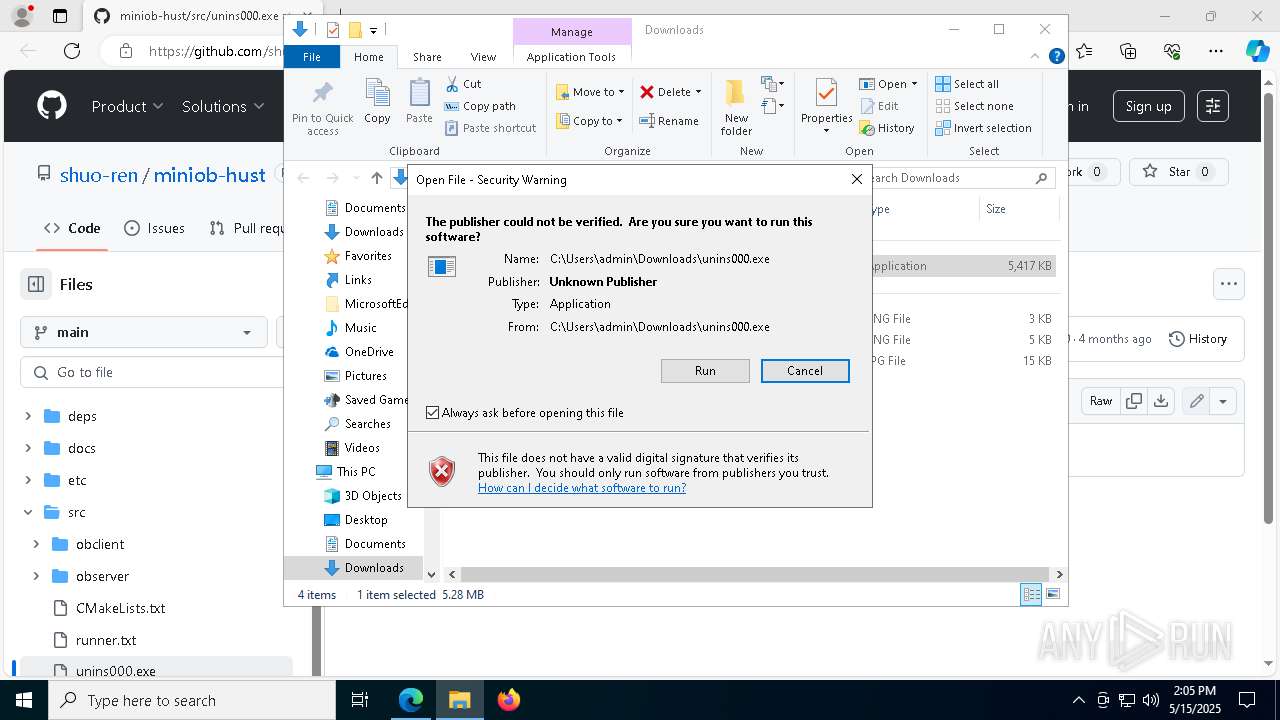Click the horizontal scrollbar in file list

[756, 574]
